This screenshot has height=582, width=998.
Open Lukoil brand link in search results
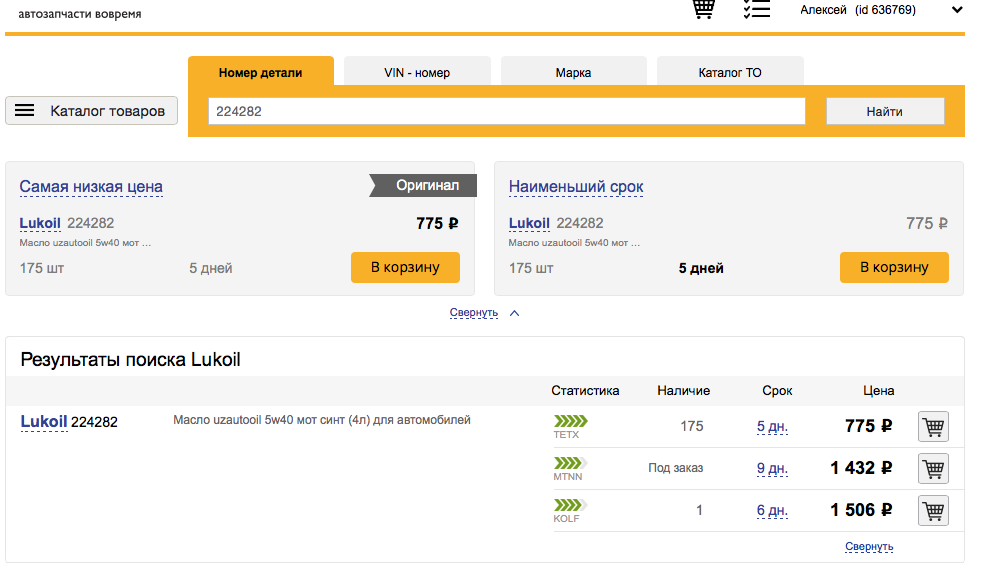click(44, 422)
